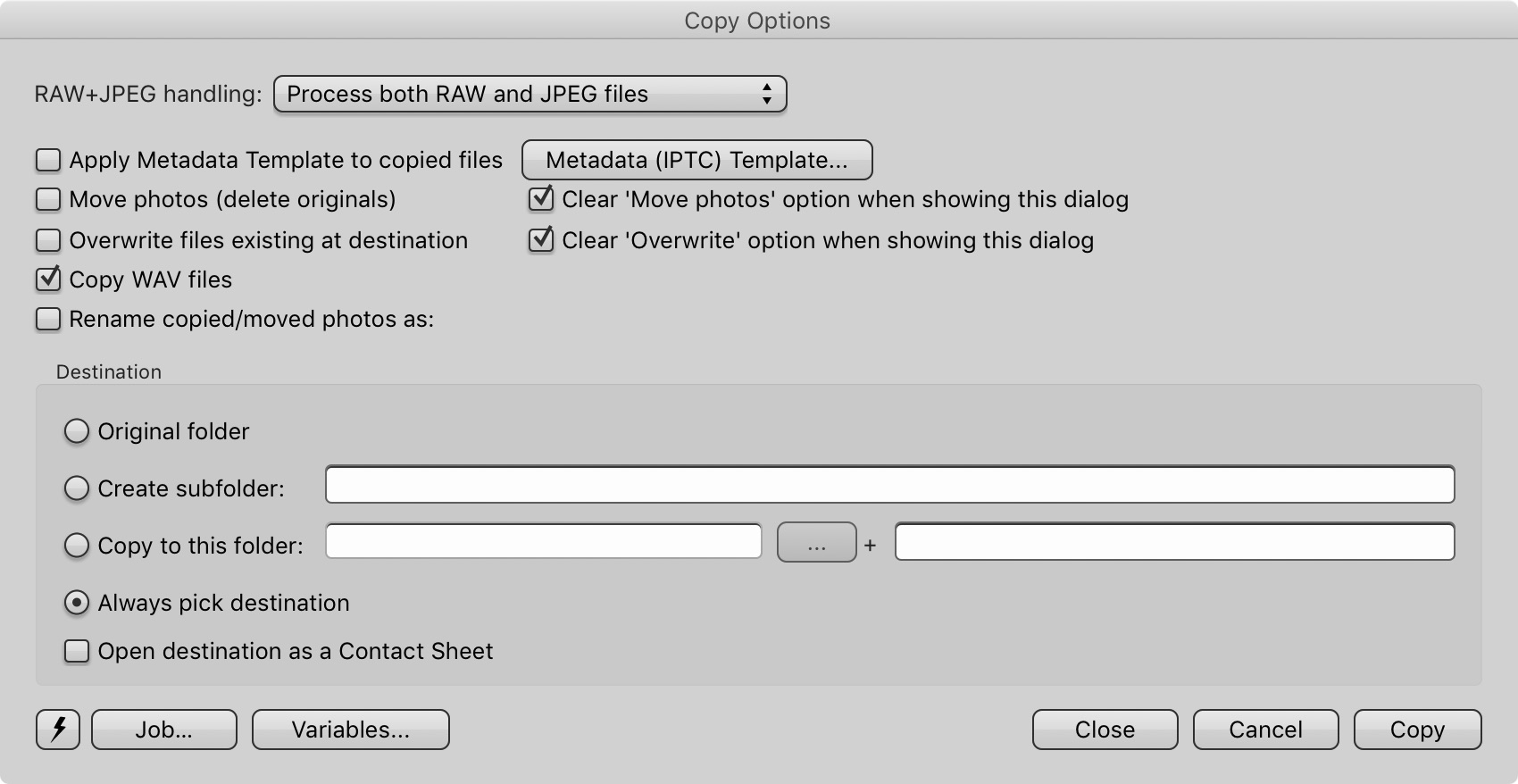This screenshot has width=1518, height=784.
Task: Open the Metadata (IPTC) Template button
Action: (x=696, y=160)
